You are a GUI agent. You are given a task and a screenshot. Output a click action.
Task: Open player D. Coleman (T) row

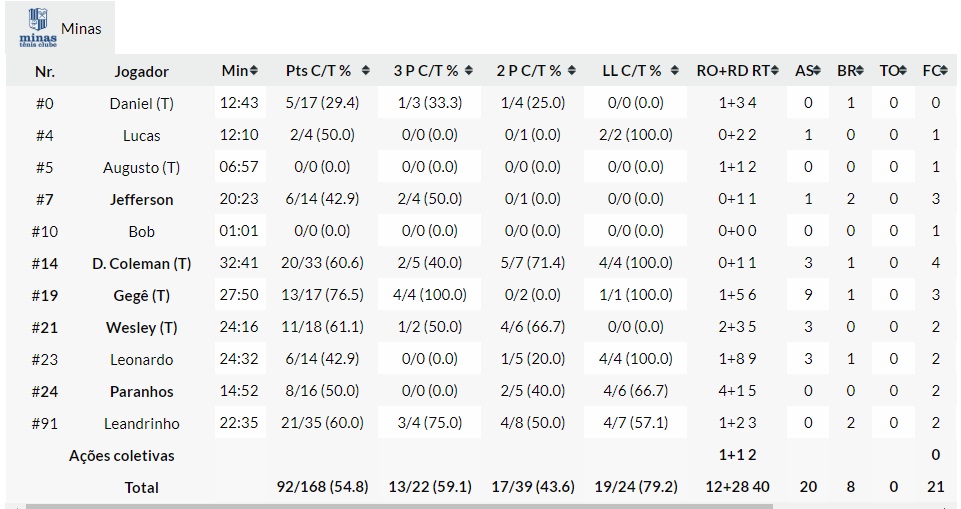click(x=141, y=264)
